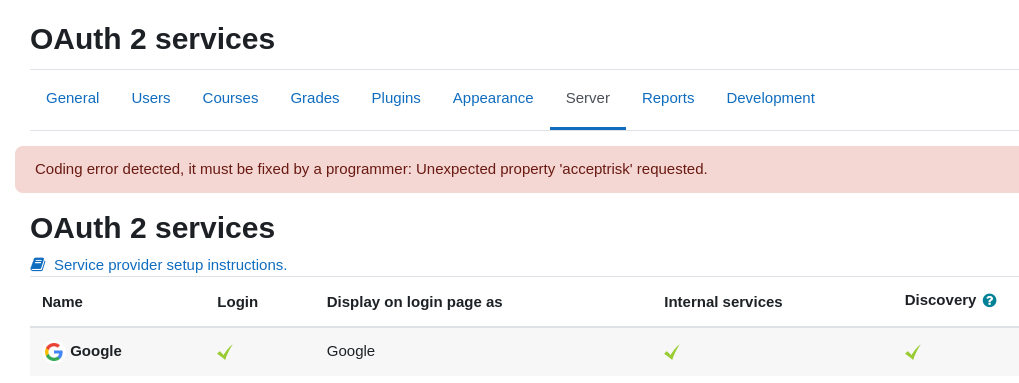Select the Server tab
Screen dimensions: 1019x383
click(x=587, y=98)
